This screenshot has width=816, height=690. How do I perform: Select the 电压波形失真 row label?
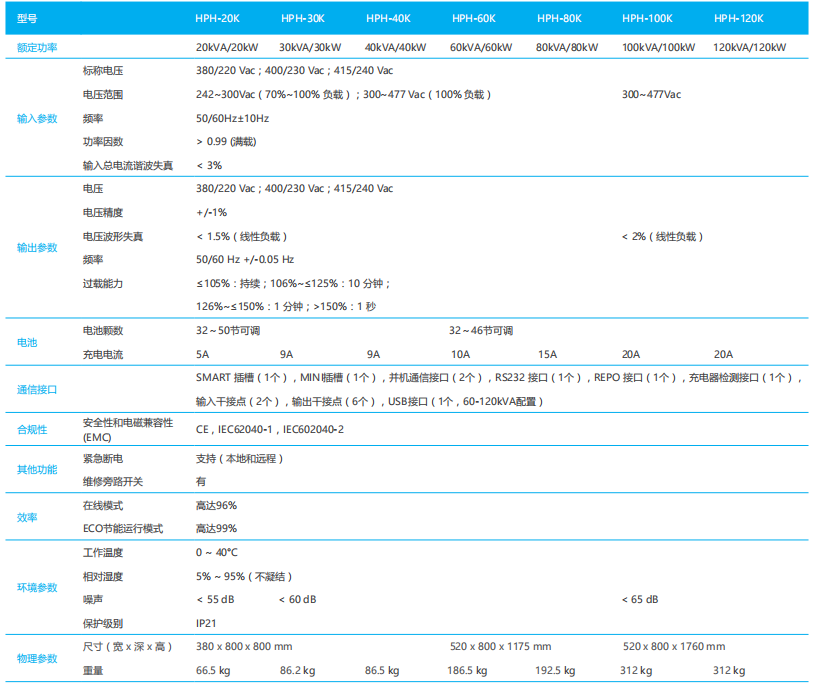tap(113, 237)
